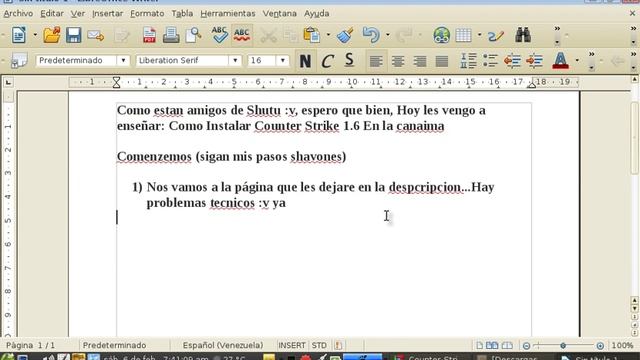Print the document with the printer icon
Image resolution: width=640 pixels, height=360 pixels.
(171, 35)
